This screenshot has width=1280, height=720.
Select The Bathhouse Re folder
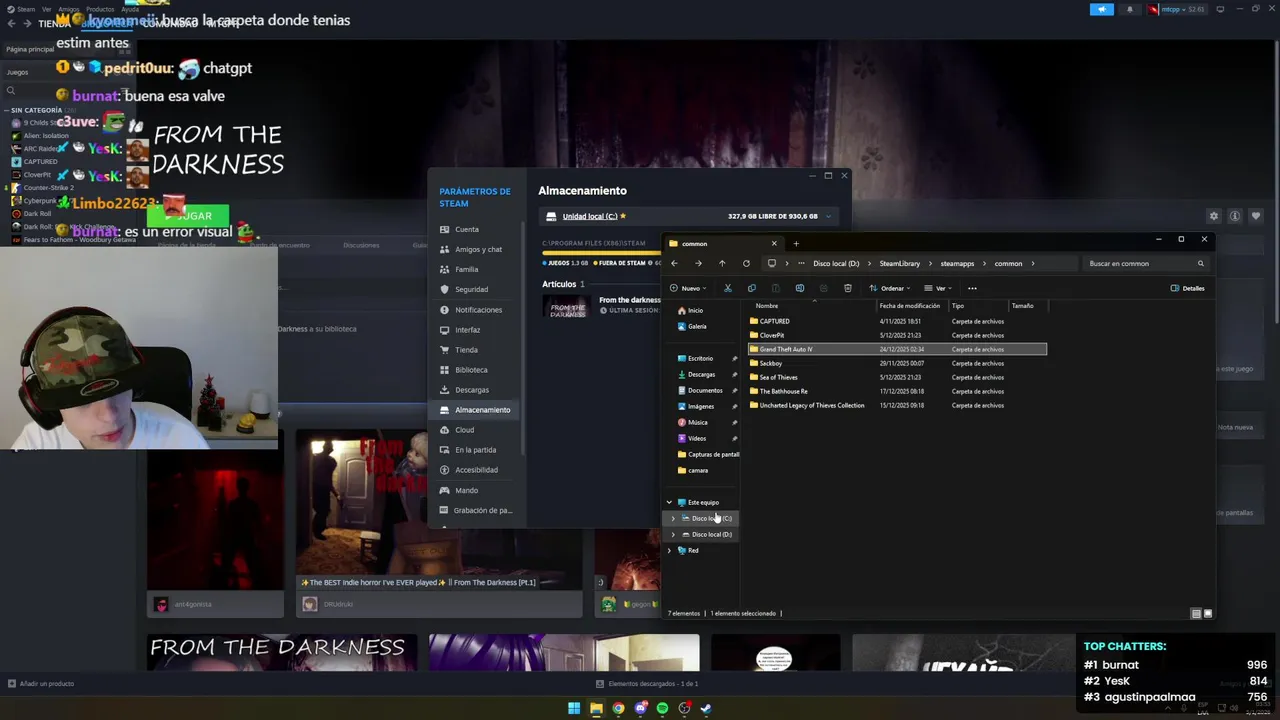pyautogui.click(x=897, y=391)
